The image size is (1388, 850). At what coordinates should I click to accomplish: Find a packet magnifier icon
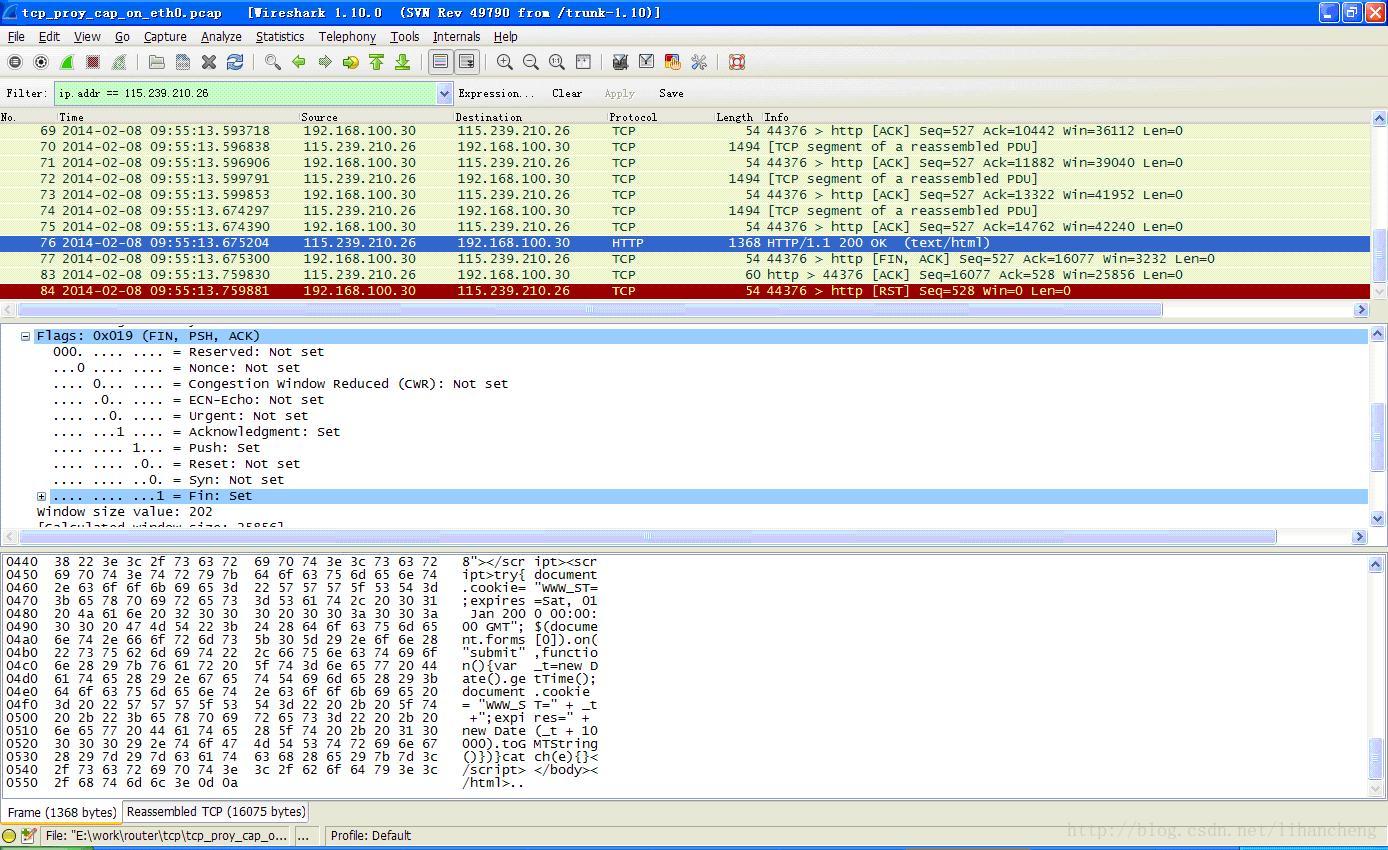click(272, 62)
